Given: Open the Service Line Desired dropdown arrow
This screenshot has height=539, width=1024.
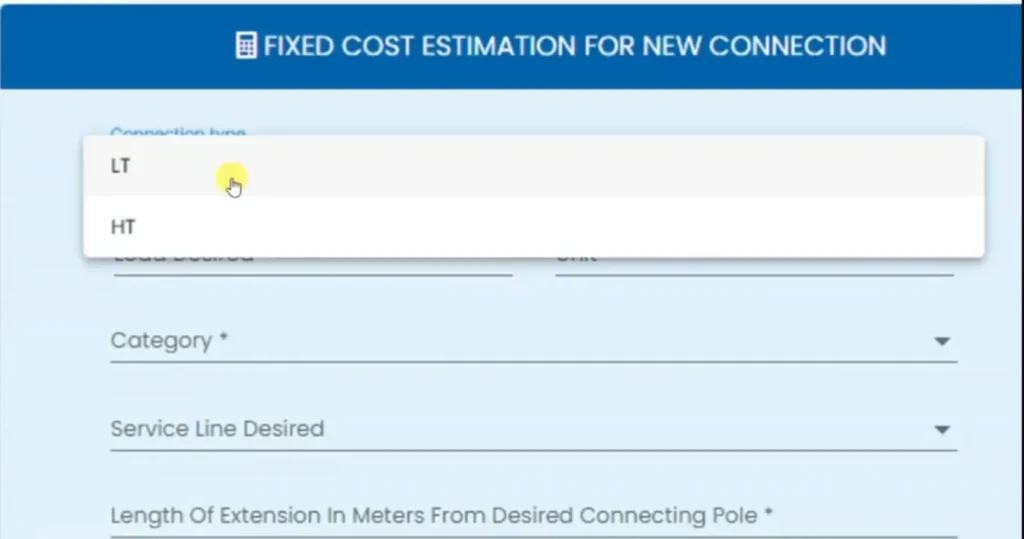Looking at the screenshot, I should click(941, 430).
